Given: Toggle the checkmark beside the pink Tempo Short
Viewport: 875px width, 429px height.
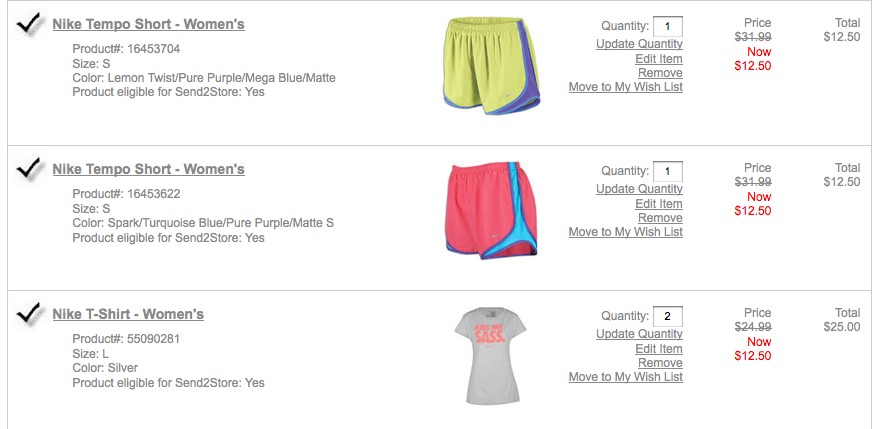Looking at the screenshot, I should 29,169.
